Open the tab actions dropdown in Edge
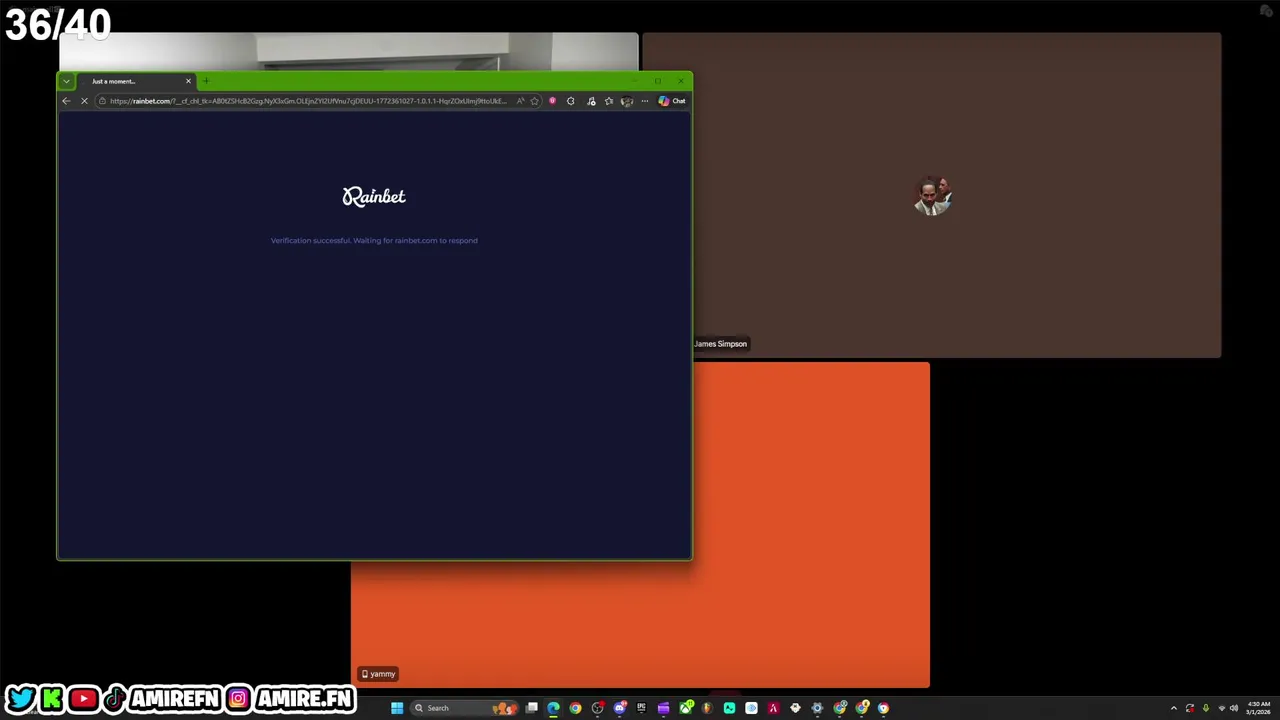Viewport: 1280px width, 720px height. (66, 81)
